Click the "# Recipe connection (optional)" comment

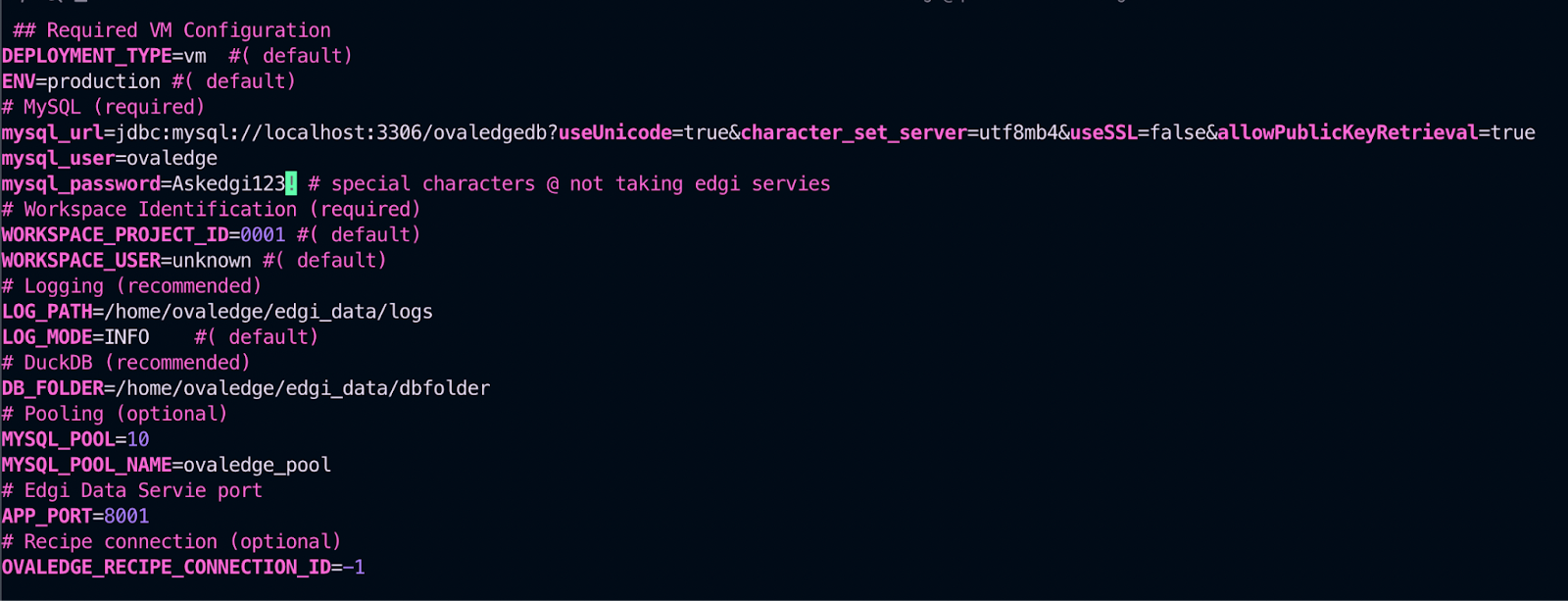coord(171,541)
